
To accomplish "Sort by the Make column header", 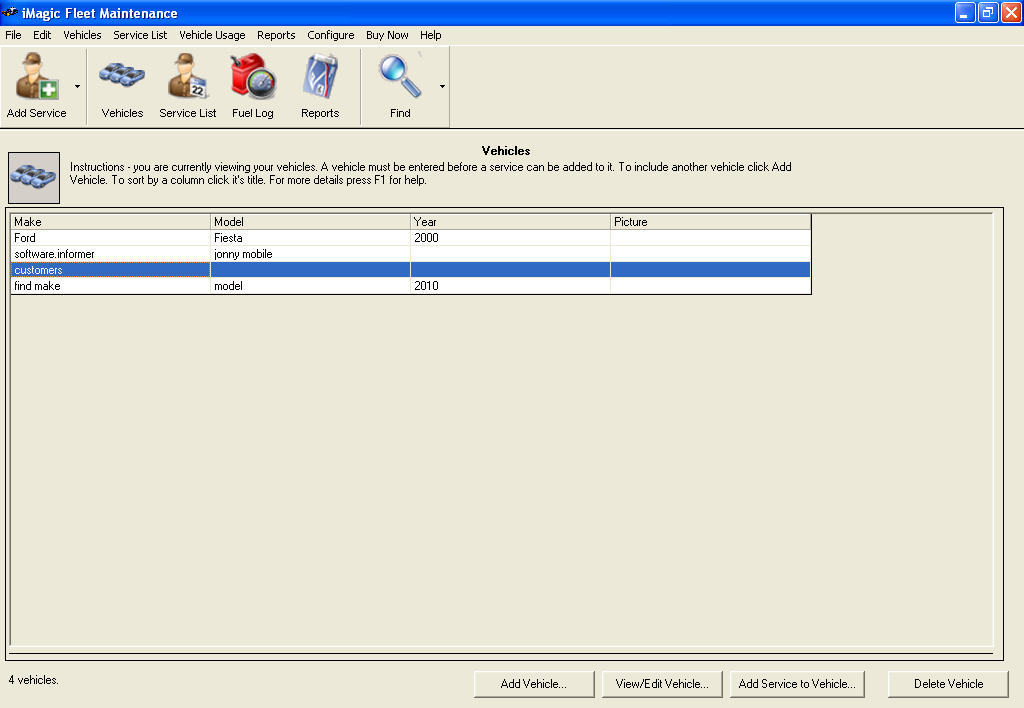I will [110, 222].
